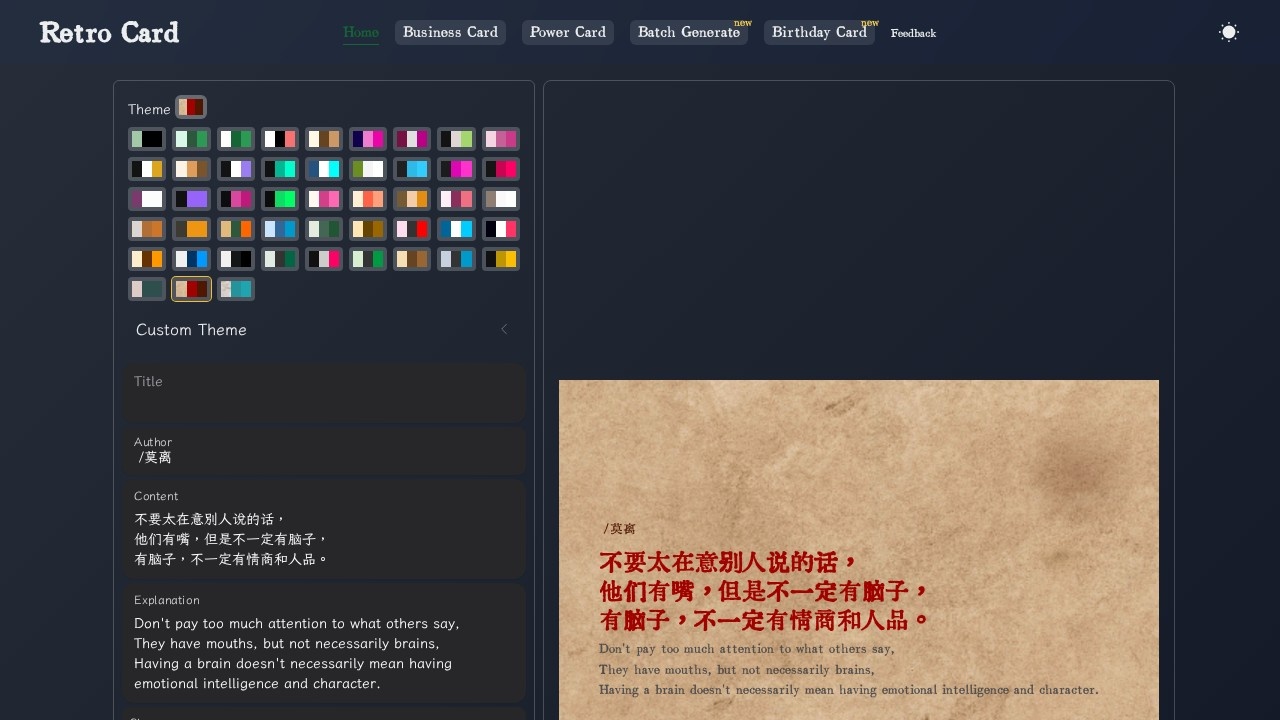Click the Author field containing /莫离

324,457
